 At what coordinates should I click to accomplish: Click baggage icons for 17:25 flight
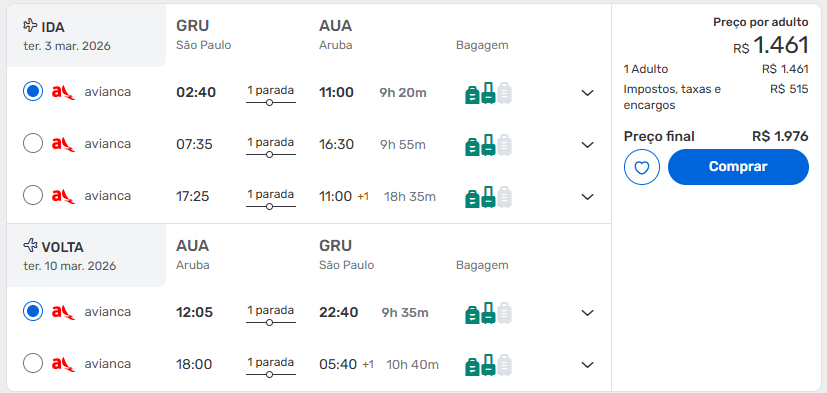click(x=488, y=197)
